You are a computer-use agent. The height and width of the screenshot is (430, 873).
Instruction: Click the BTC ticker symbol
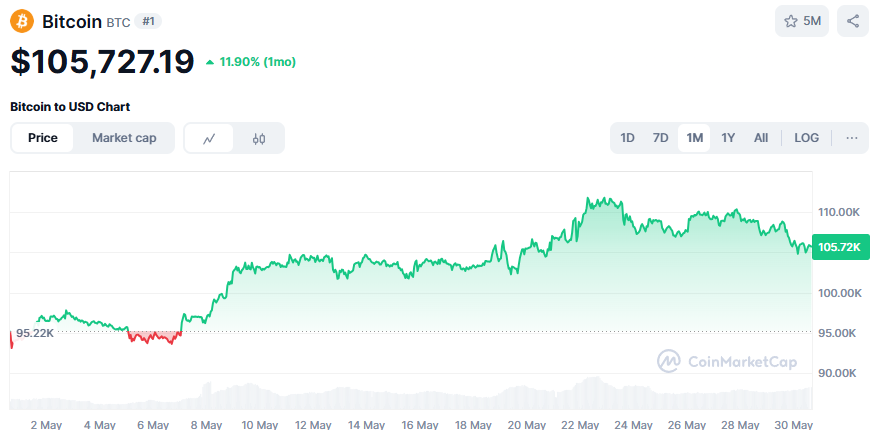click(118, 22)
